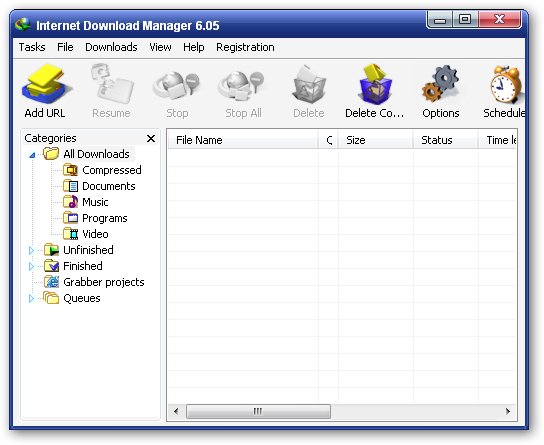544x445 pixels.
Task: Click the horizontal scrollbar thumb
Action: click(x=258, y=411)
